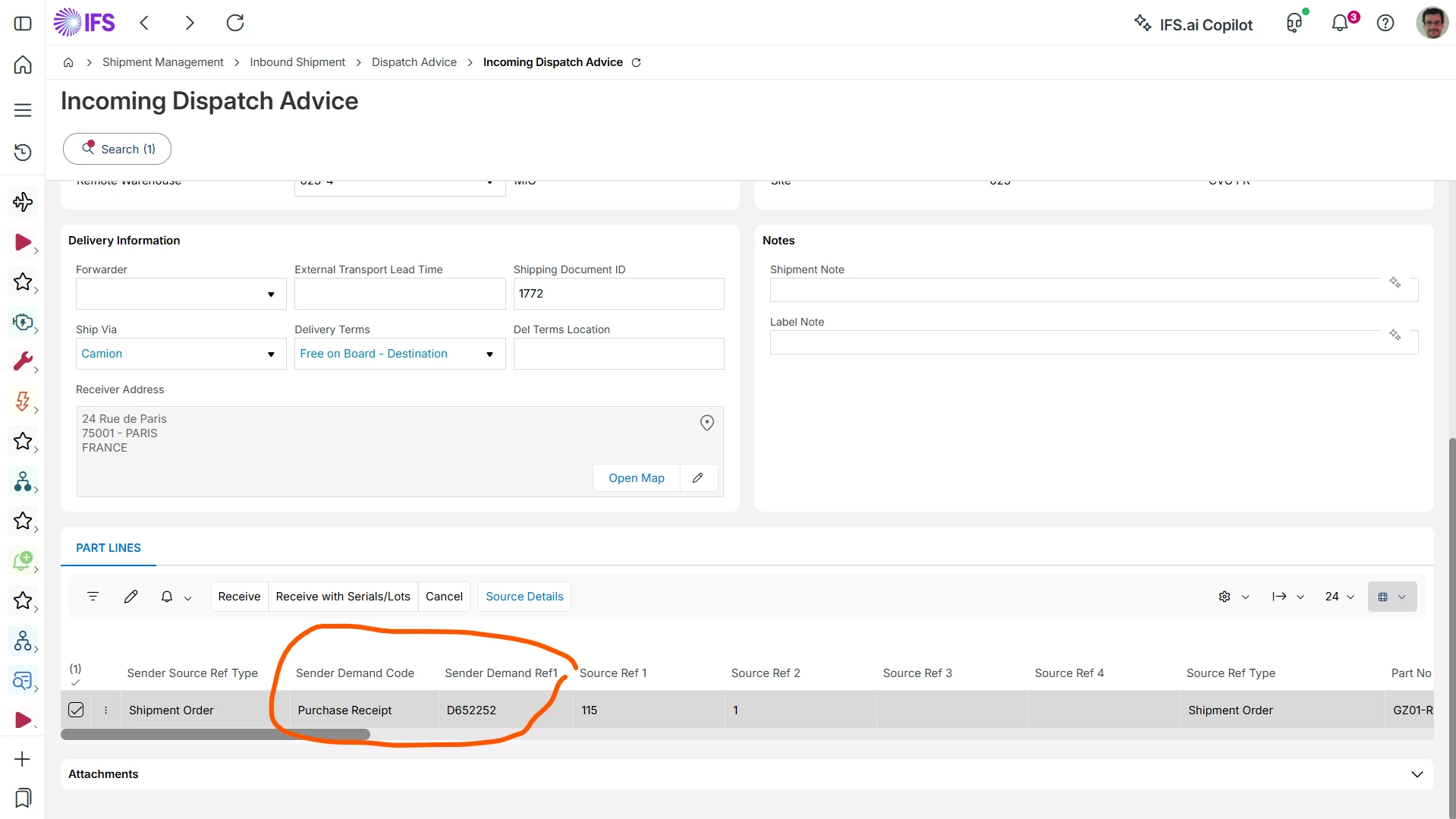Open the wrench sidebar shortcut
Screen dimensions: 1456x819
point(23,361)
